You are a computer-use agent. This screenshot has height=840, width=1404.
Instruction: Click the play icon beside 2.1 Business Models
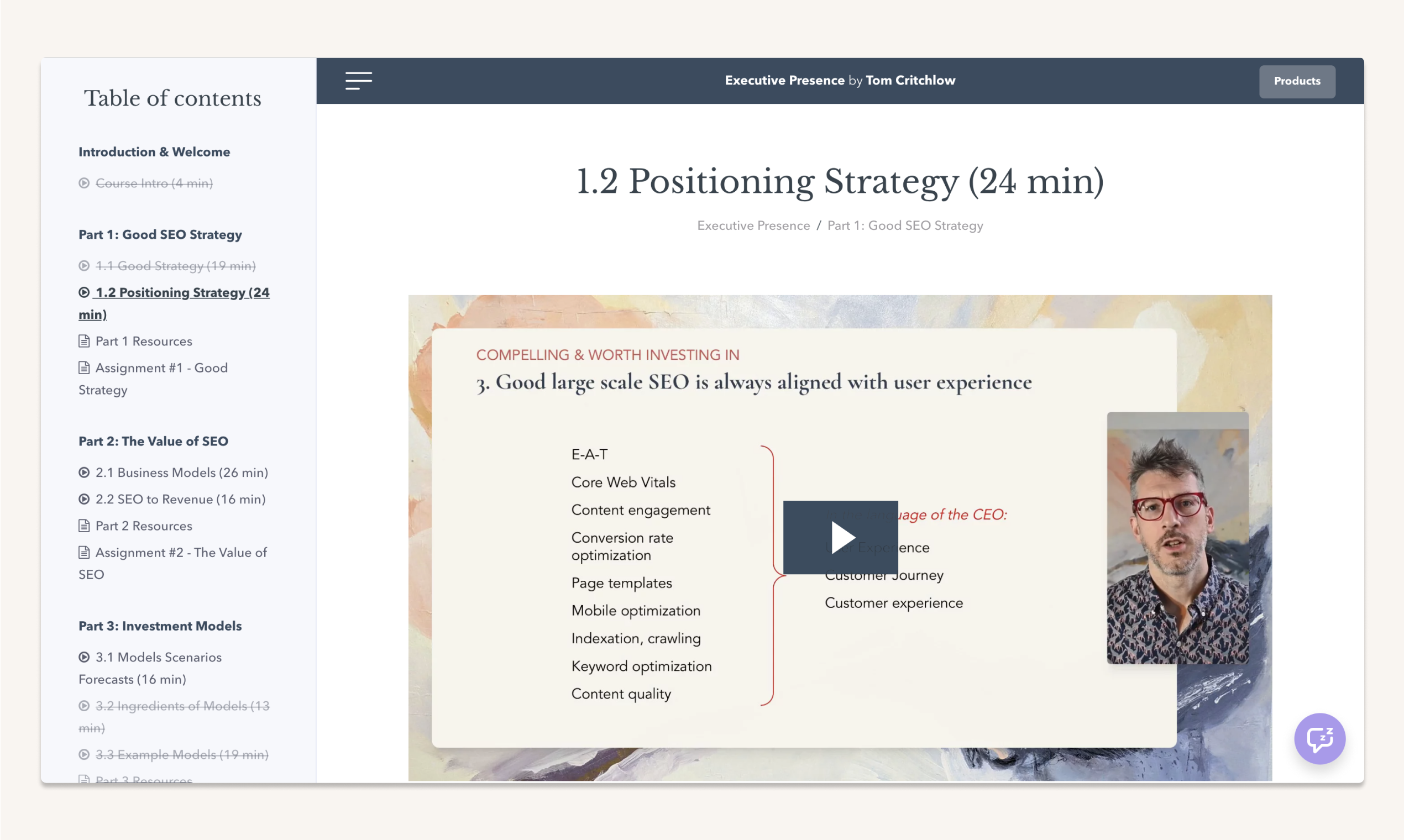[84, 472]
